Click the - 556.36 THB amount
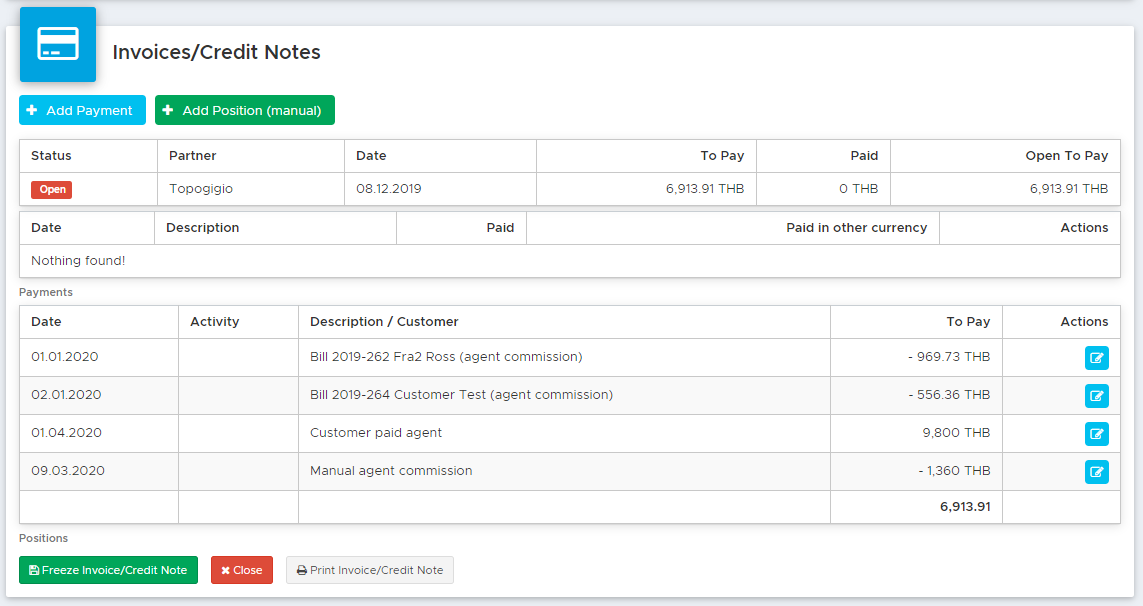 click(949, 395)
